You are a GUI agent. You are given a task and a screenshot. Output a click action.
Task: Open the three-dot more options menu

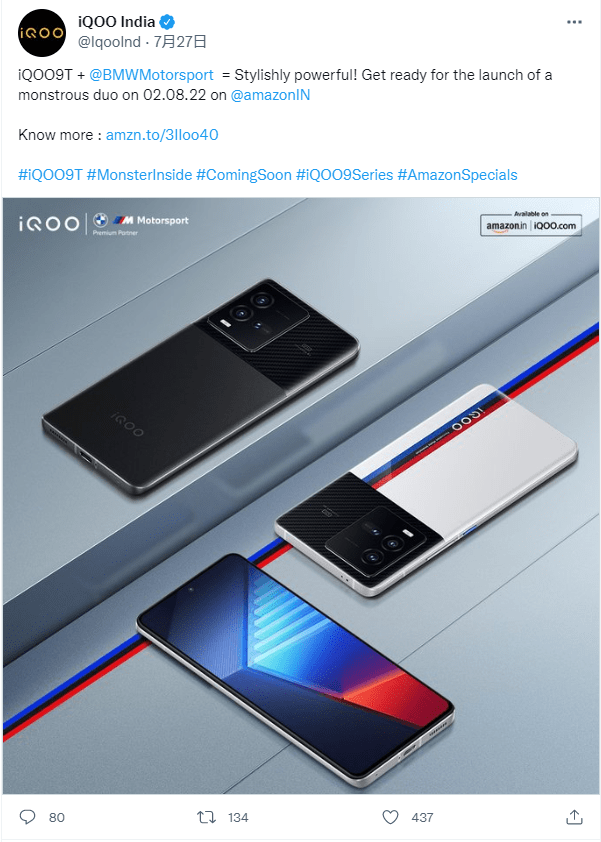(574, 22)
